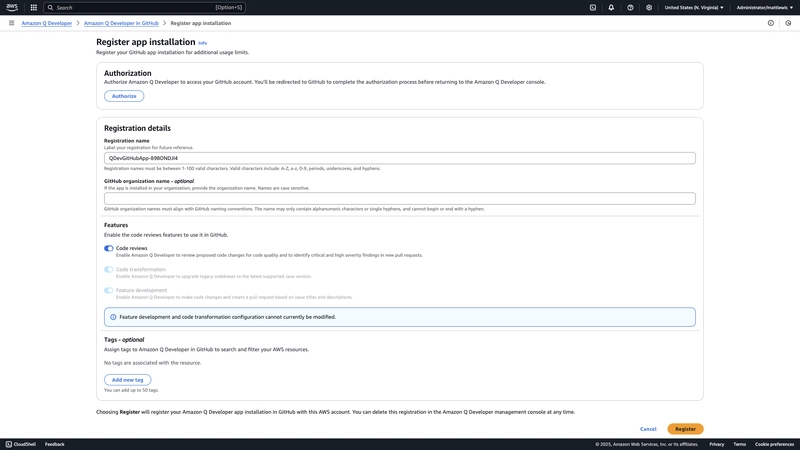Screen dimensions: 800x450
Task: Open the Info link beside page title
Action: click(203, 43)
